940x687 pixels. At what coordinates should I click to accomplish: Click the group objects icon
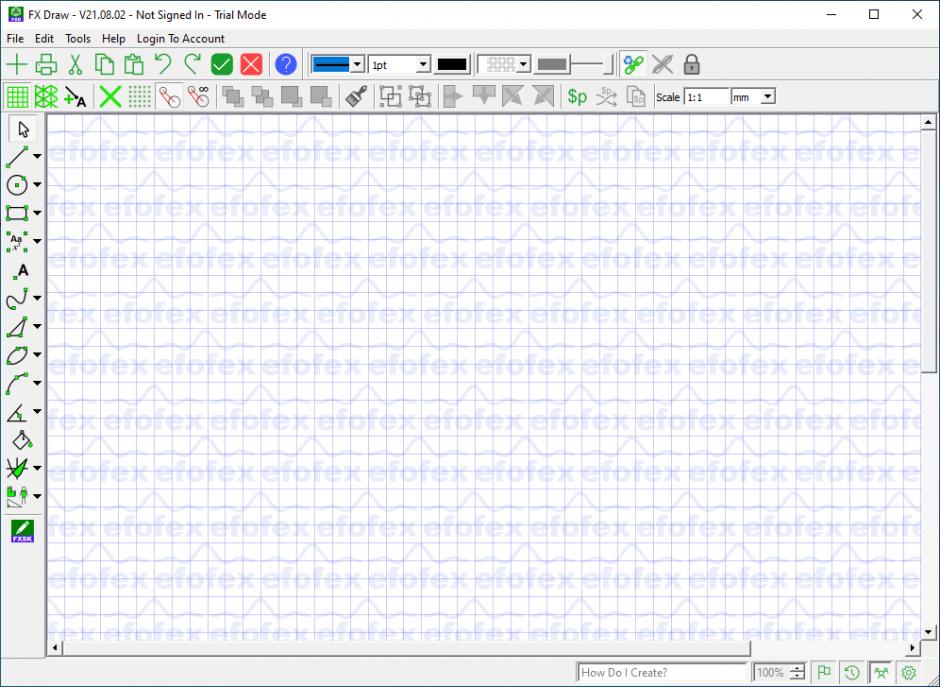tap(390, 96)
